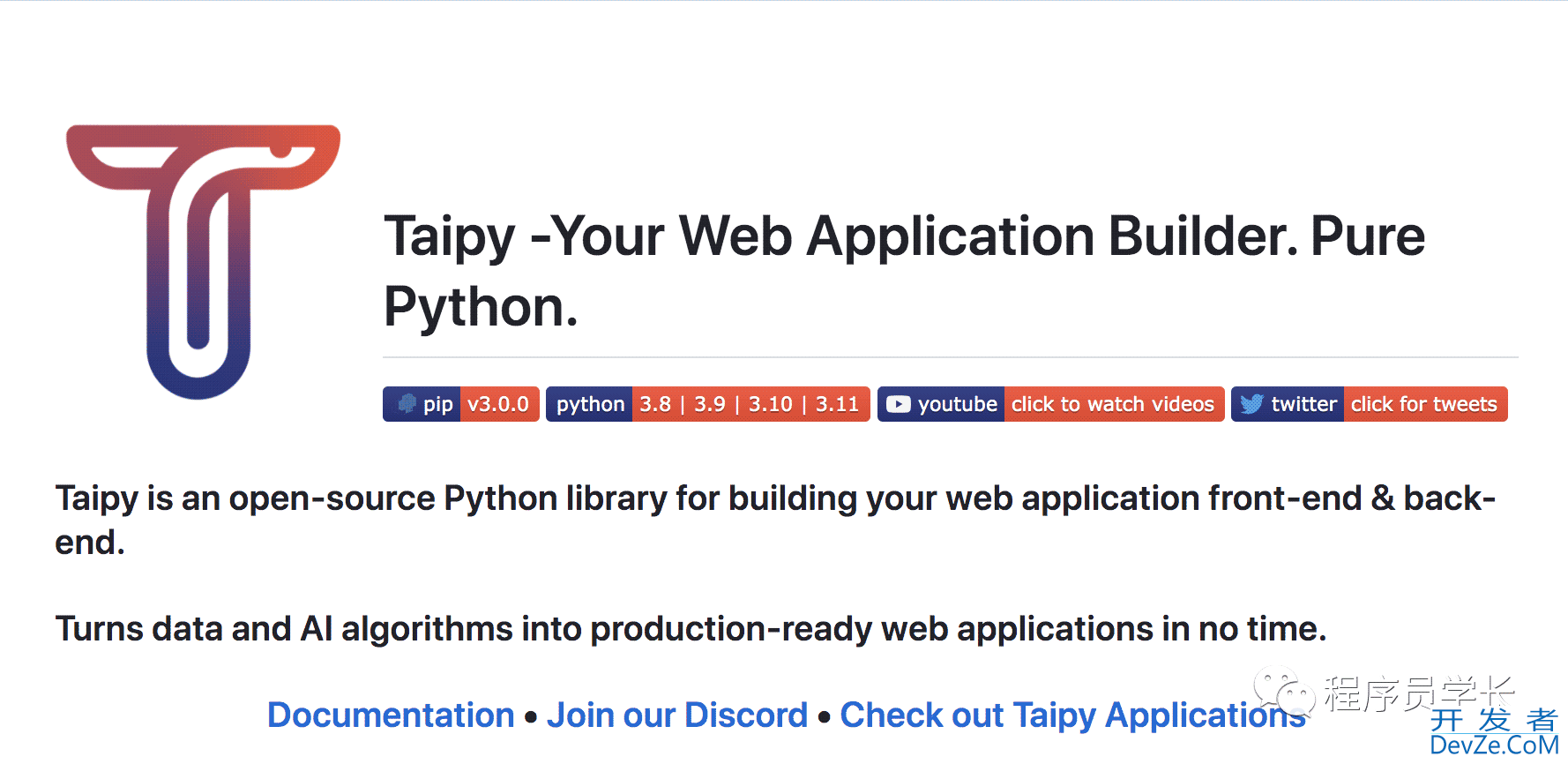Screen dimensions: 1568x764
Task: Click 'Turns data and AI algorithms' sentence
Action: 691,629
